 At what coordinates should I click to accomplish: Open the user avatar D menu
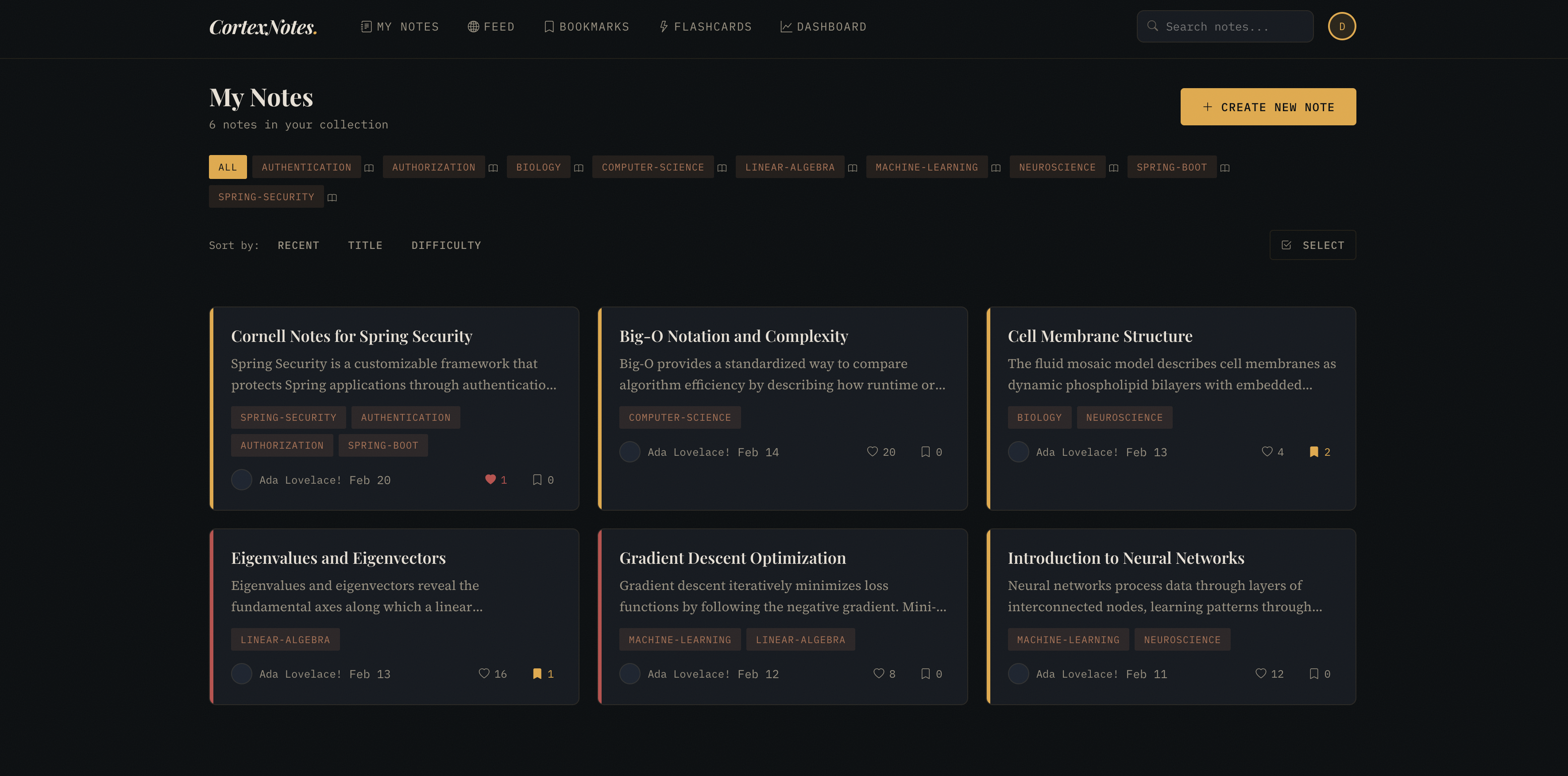click(1341, 26)
